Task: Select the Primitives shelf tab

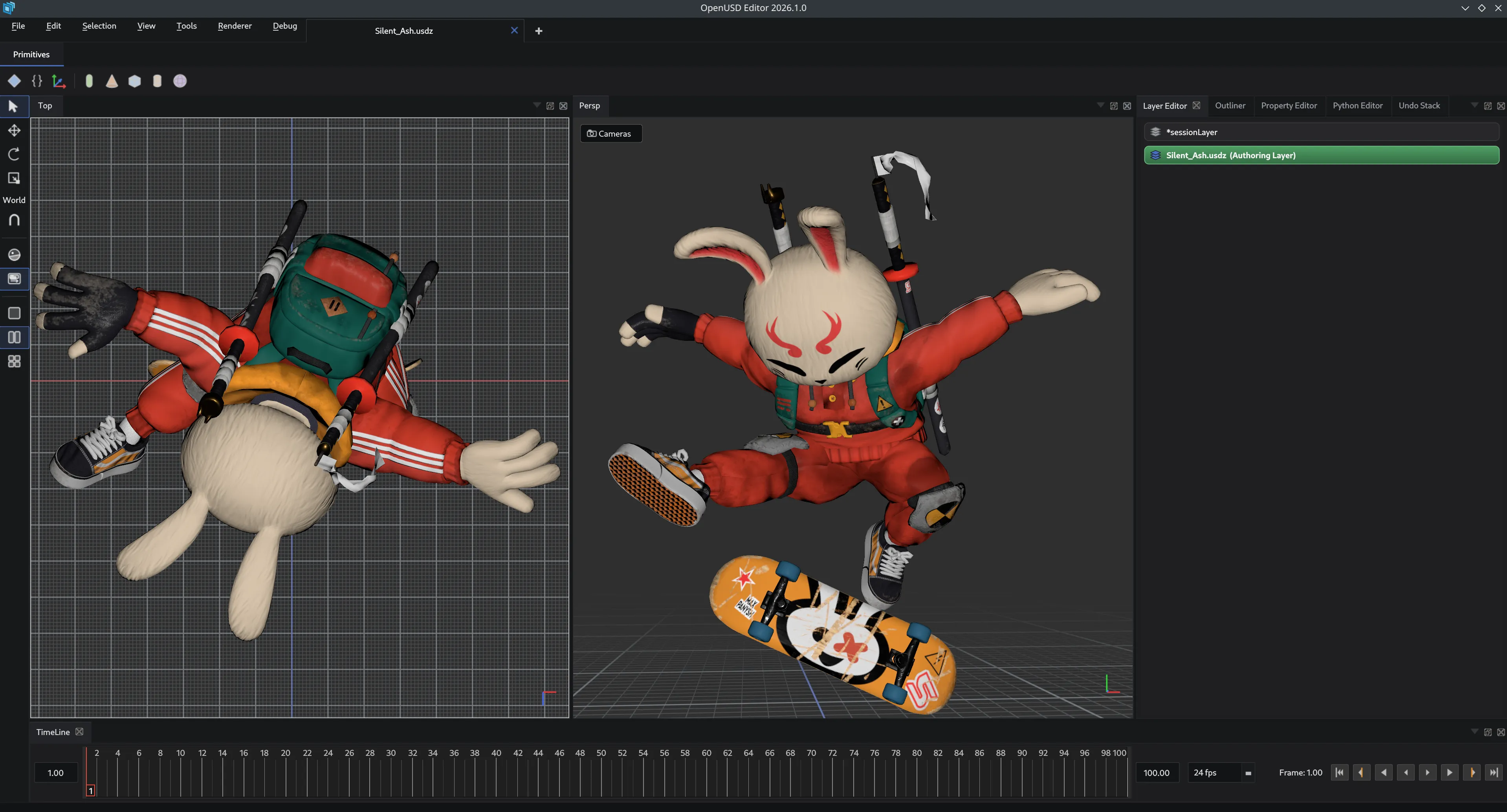Action: 31,54
